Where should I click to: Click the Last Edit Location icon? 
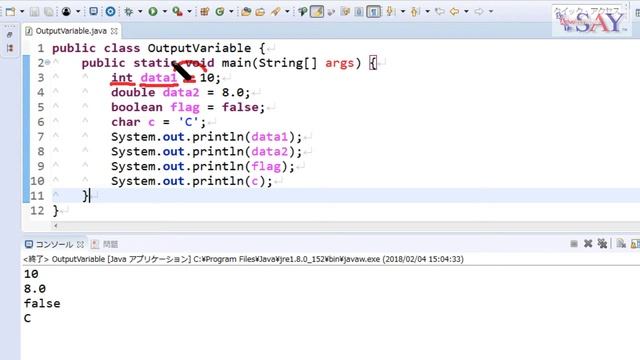440,11
